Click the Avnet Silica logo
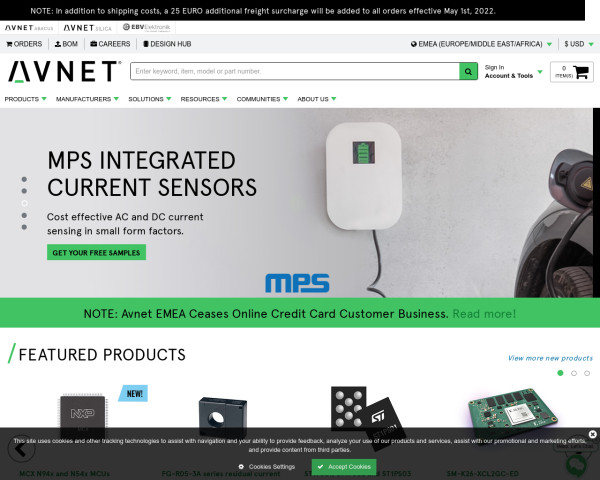Viewport: 600px width, 480px height. click(x=87, y=28)
